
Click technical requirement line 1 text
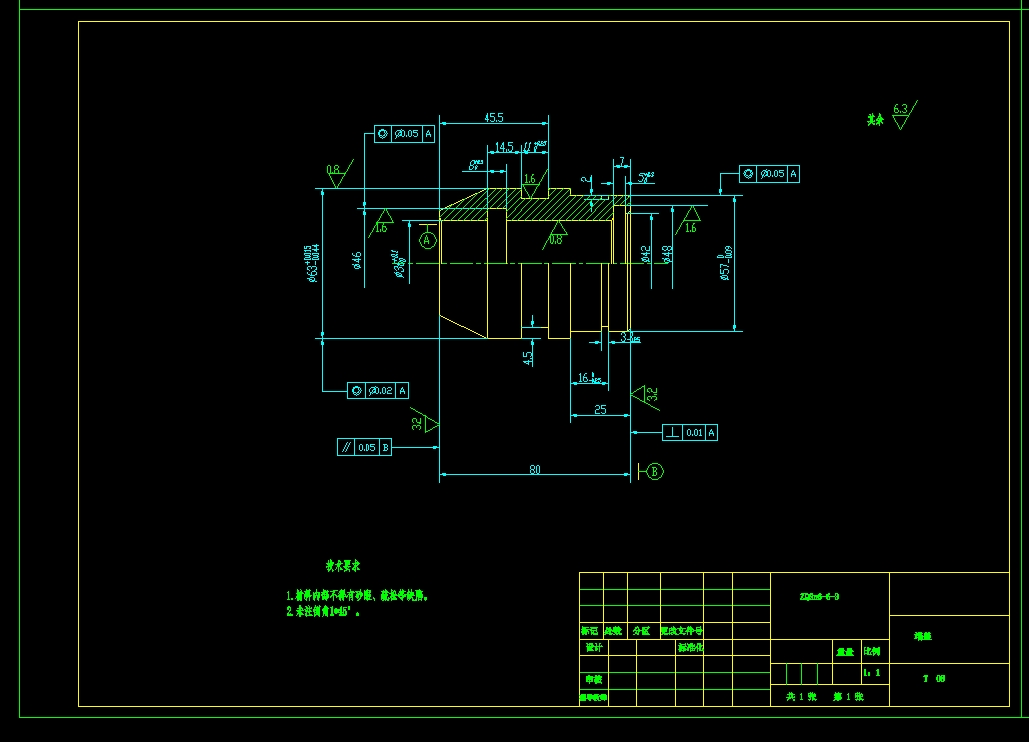358,596
